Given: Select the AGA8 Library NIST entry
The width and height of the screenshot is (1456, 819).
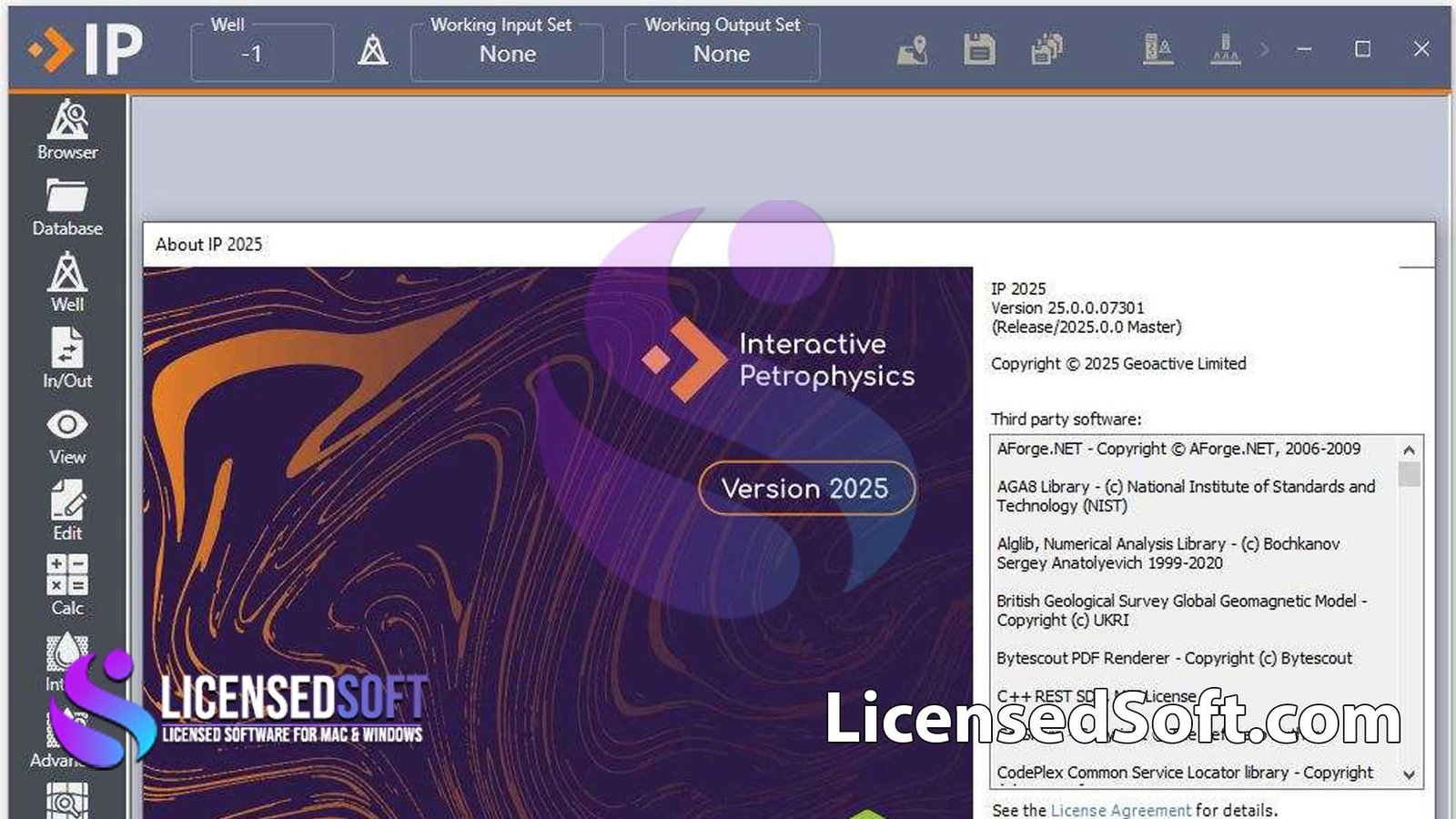Looking at the screenshot, I should [1186, 496].
